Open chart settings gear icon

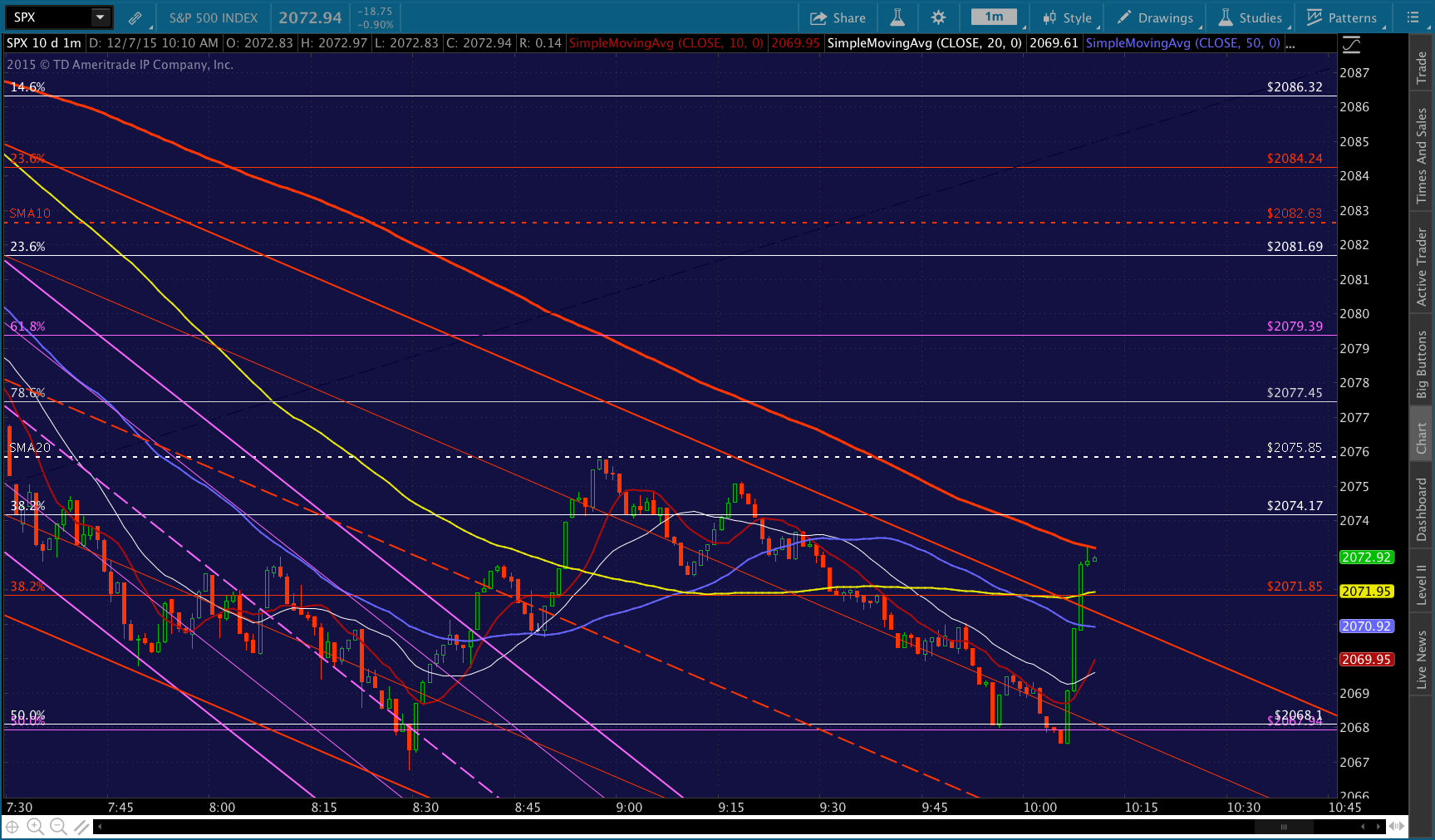(x=938, y=17)
